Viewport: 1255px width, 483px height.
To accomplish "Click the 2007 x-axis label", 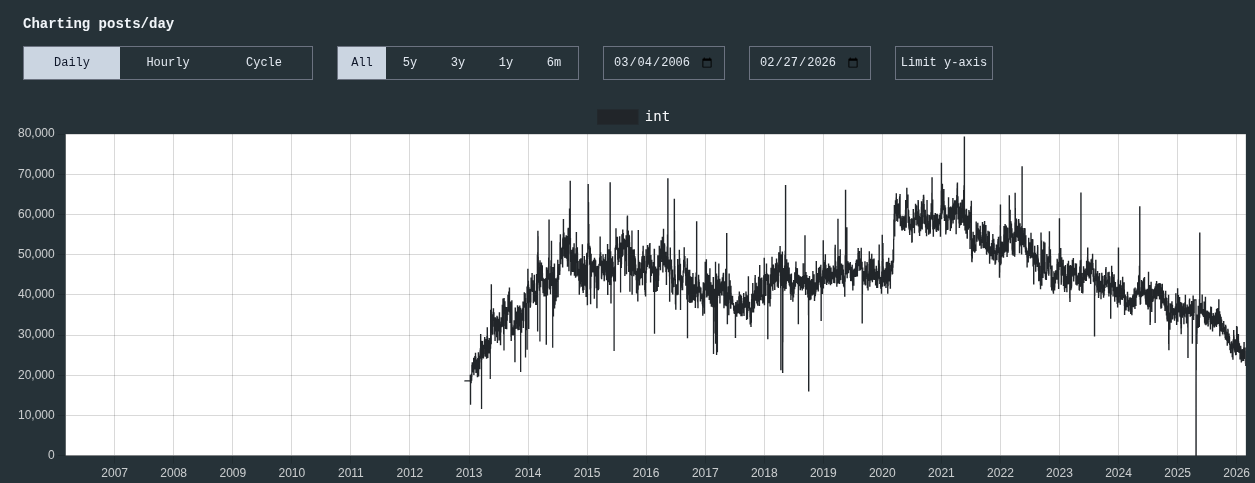I will click(x=115, y=473).
